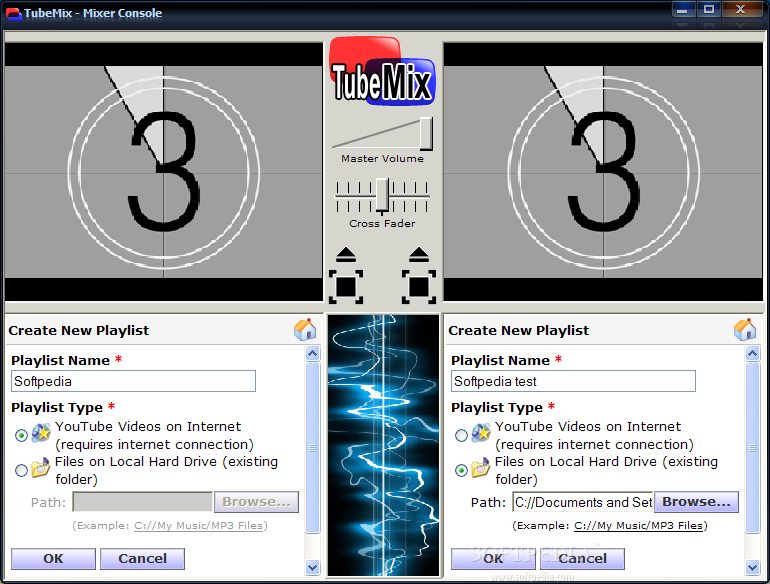Click the right panel scrollbar thumb

tap(752, 448)
